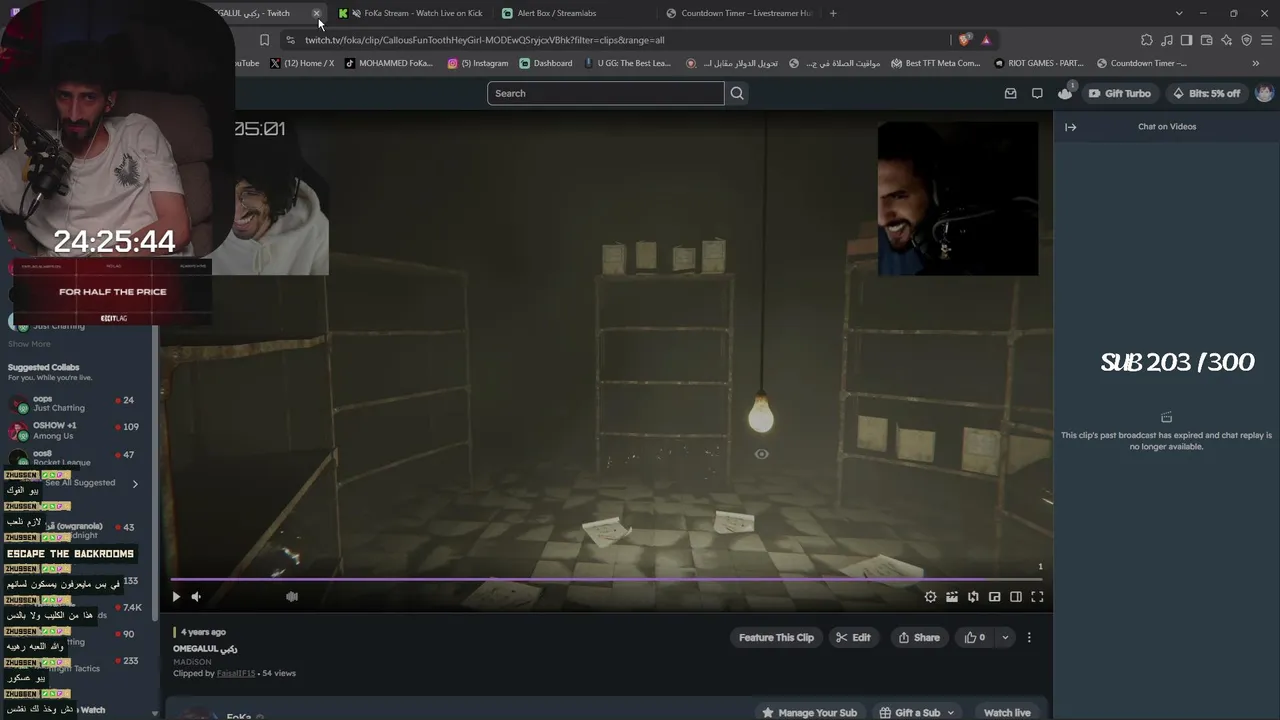1280x720 pixels.
Task: Open the Brave Shields lion icon
Action: tap(964, 40)
